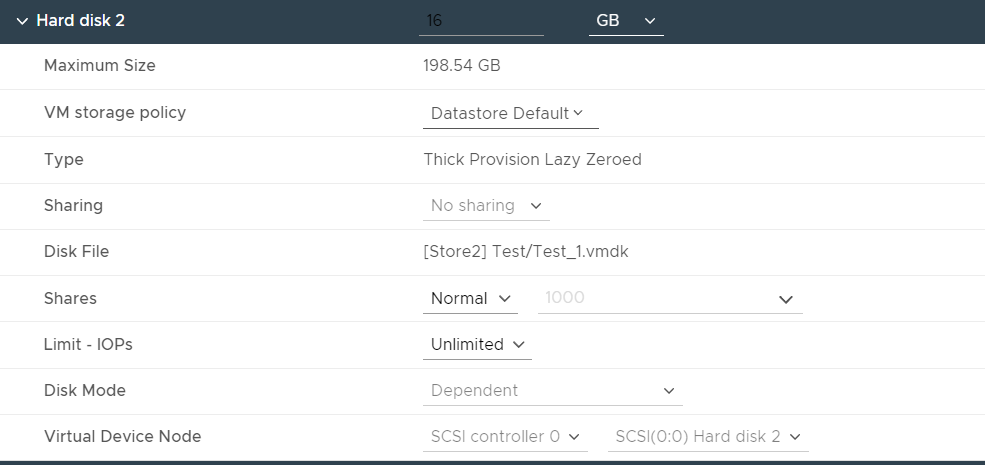985x465 pixels.
Task: Click the chevron next to GB unit
Action: click(x=649, y=21)
